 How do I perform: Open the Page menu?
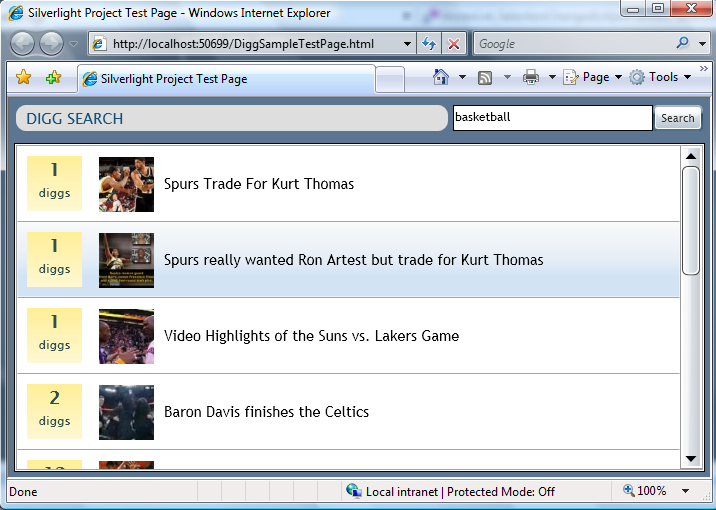(x=592, y=77)
